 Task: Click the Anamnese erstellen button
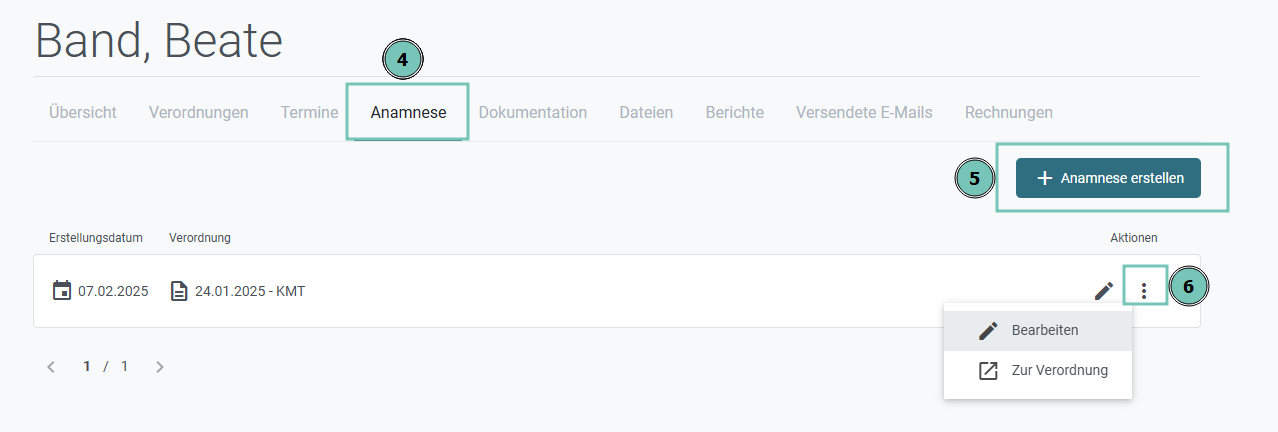1108,178
